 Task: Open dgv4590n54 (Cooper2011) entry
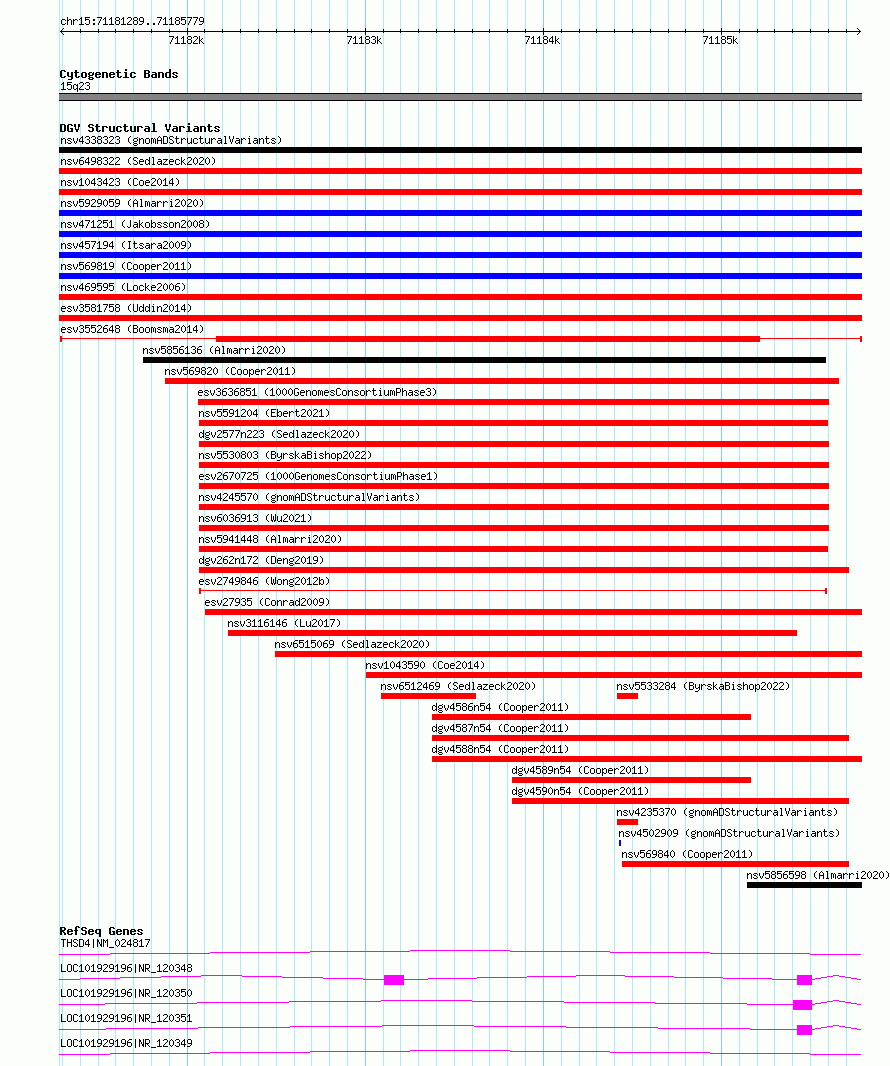click(x=581, y=793)
